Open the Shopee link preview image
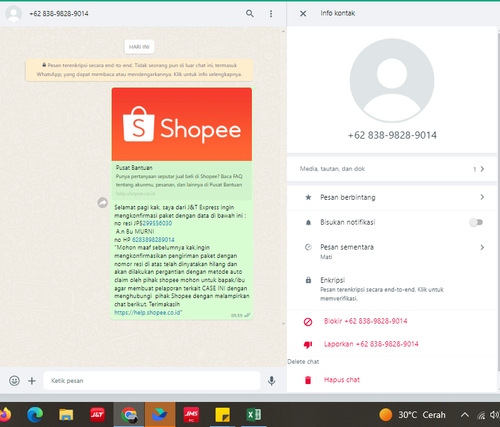The image size is (500, 427). coord(182,124)
